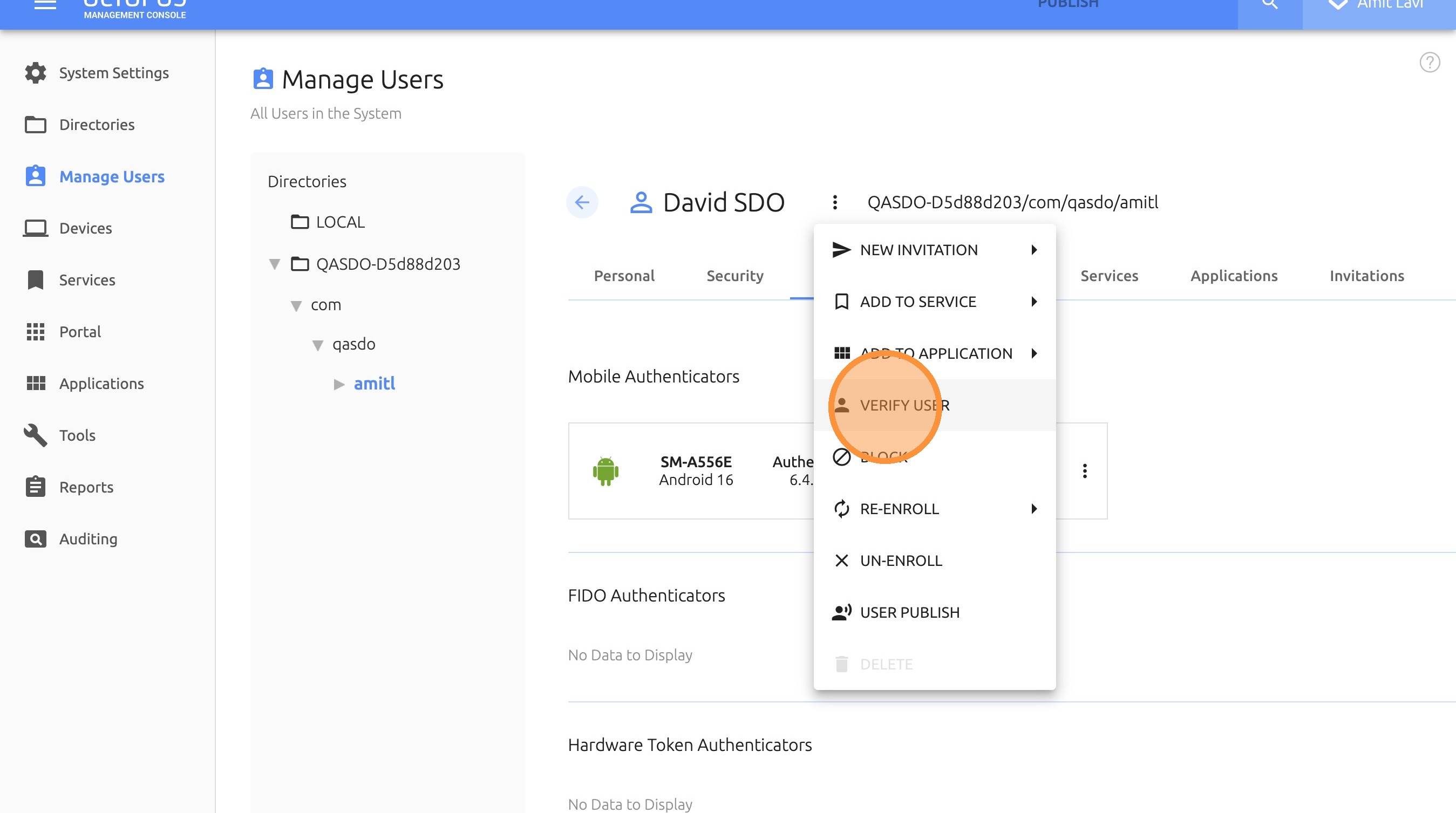Open Tools in the left sidebar
This screenshot has width=1456, height=813.
coord(77,435)
